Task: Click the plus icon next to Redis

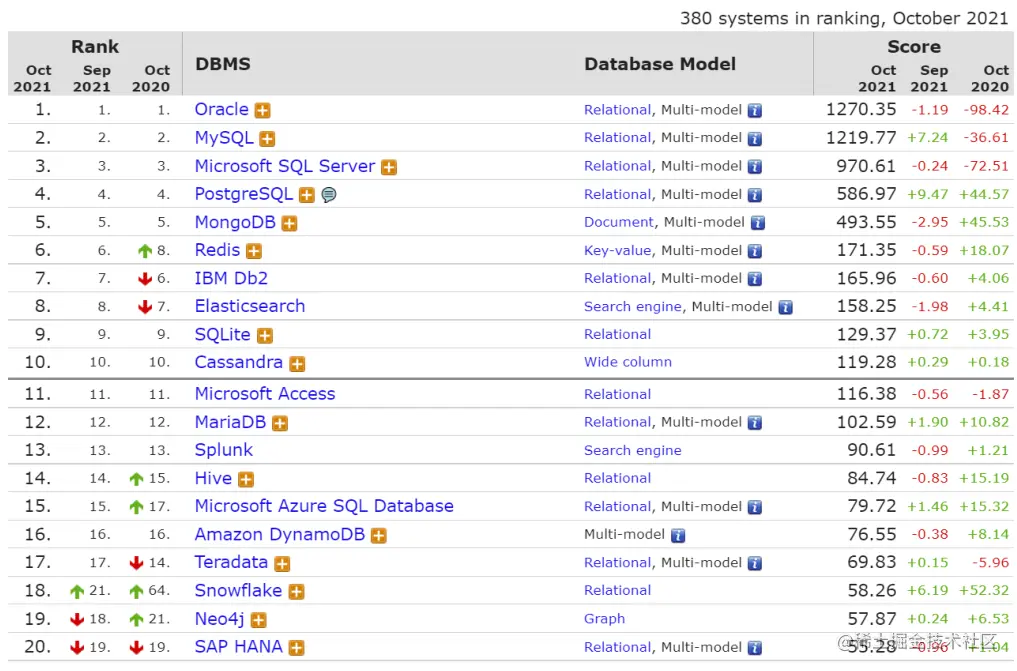Action: [254, 251]
